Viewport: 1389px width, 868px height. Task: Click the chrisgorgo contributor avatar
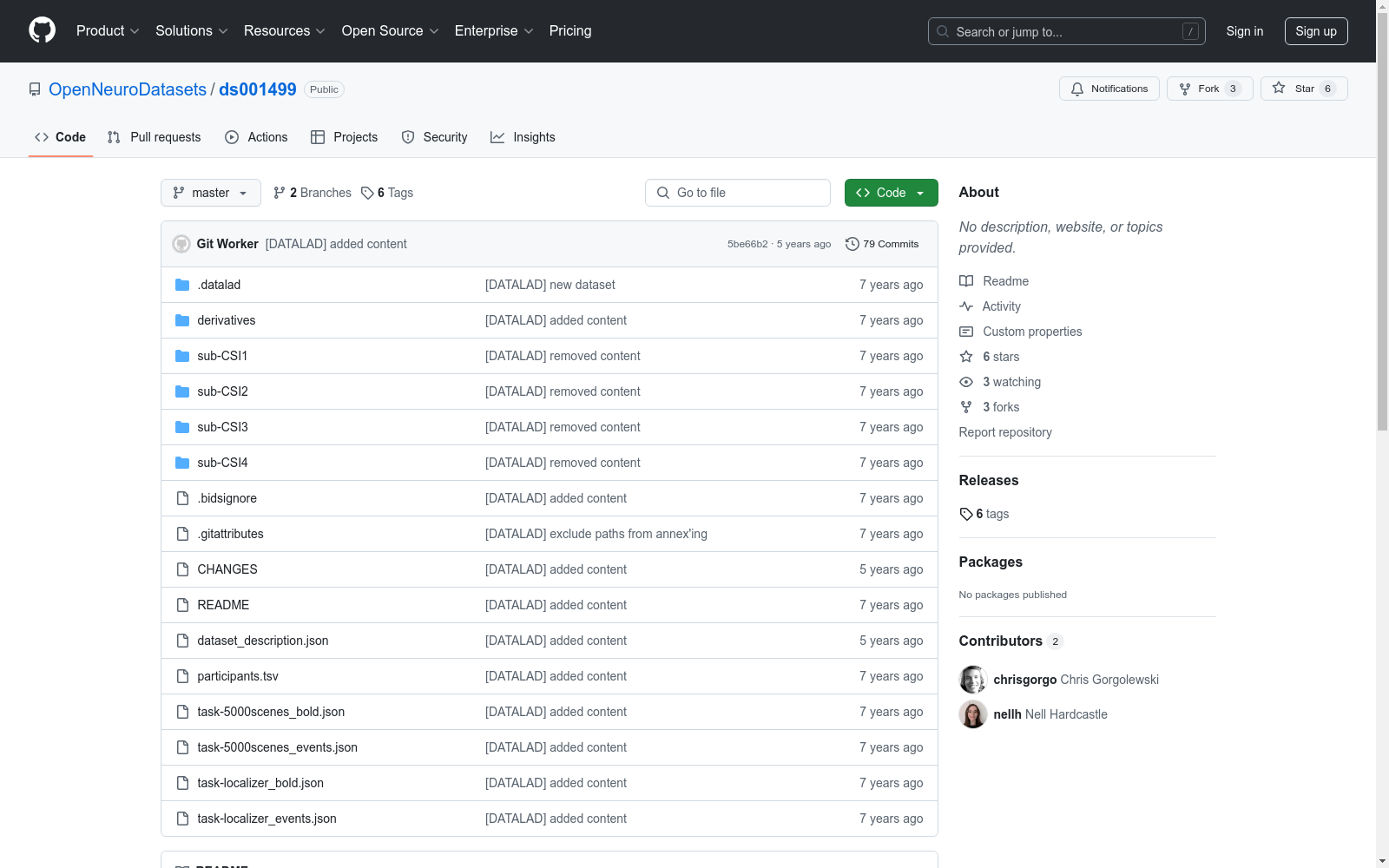(x=973, y=680)
